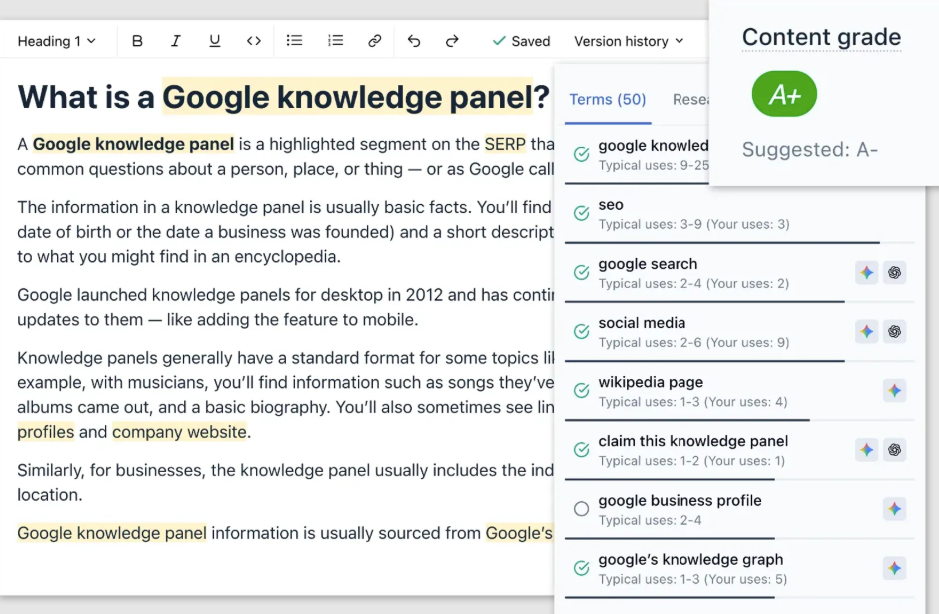Click Gemini sparkle for google business profile
939x614 pixels.
[x=894, y=509]
